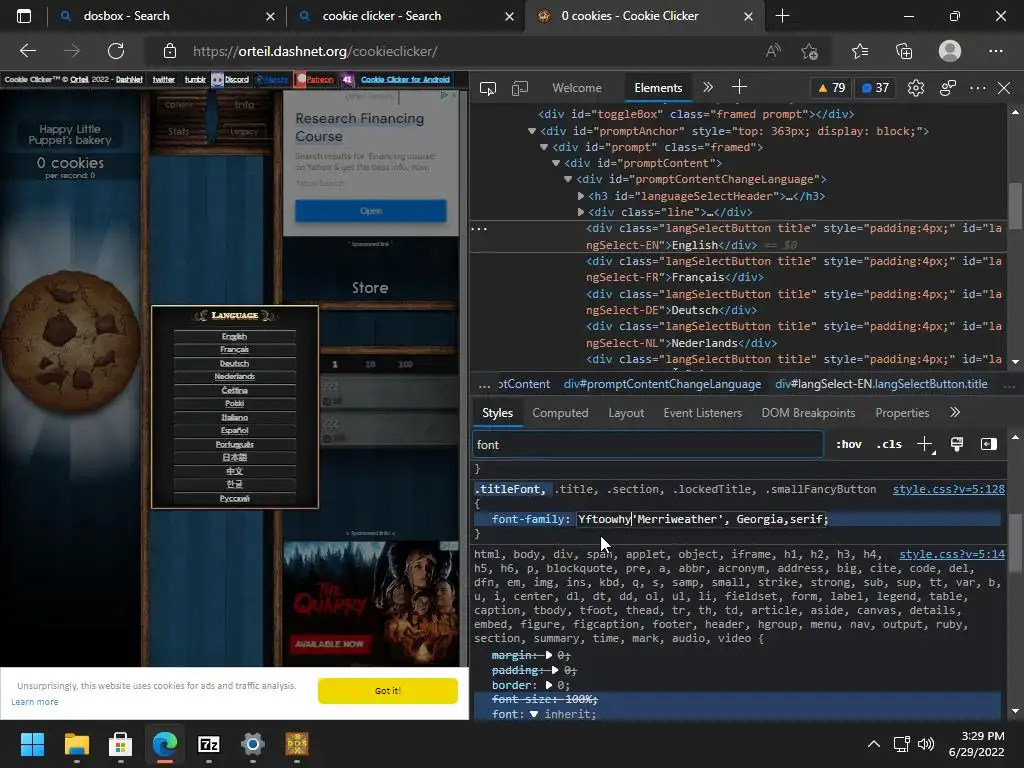Refresh the Cookie Clicker page

pyautogui.click(x=116, y=51)
